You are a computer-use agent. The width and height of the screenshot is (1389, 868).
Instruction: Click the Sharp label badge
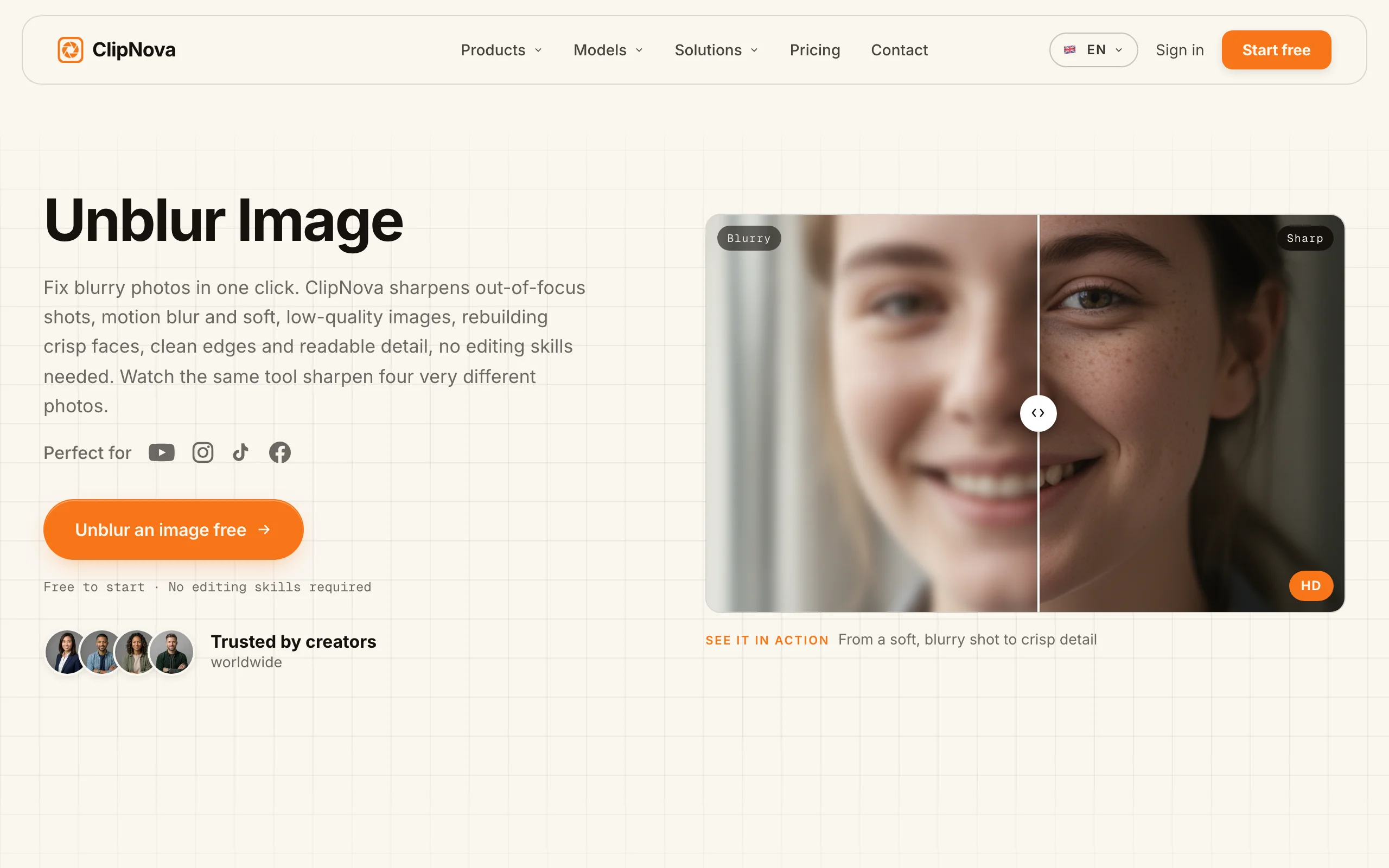[x=1304, y=238]
